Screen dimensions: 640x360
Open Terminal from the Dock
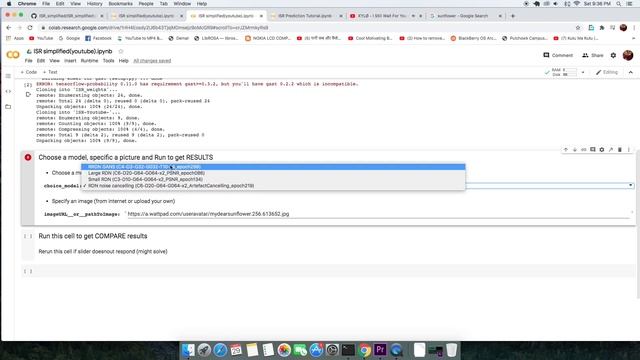tap(348, 350)
